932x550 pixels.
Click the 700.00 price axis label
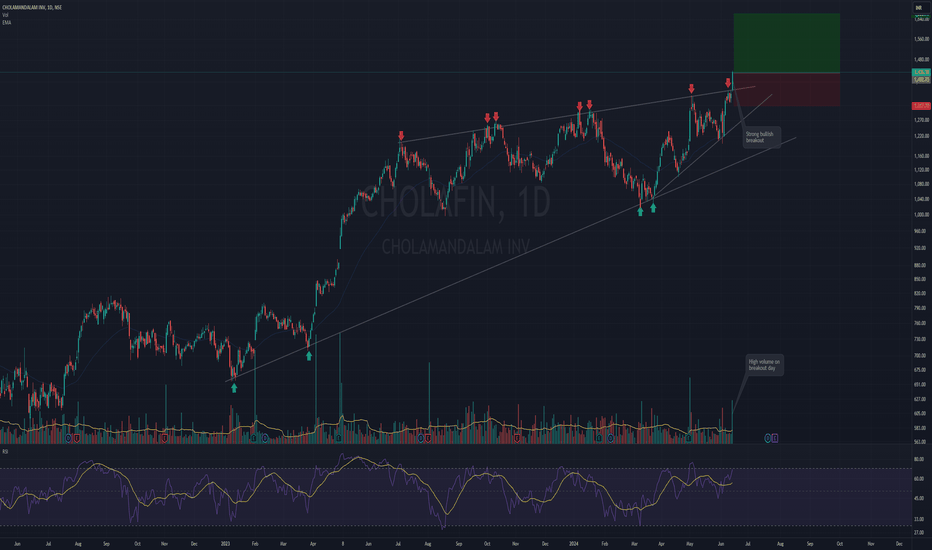[x=920, y=356]
